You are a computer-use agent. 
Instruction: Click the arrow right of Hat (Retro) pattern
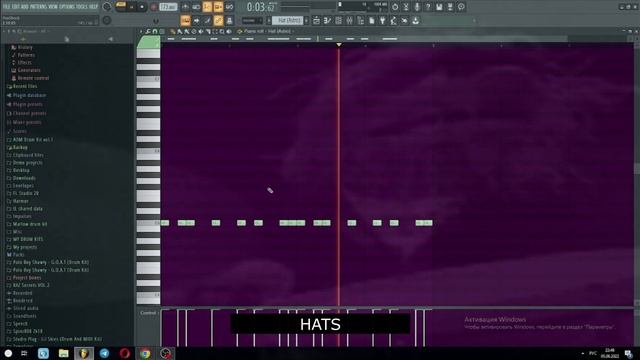(307, 20)
